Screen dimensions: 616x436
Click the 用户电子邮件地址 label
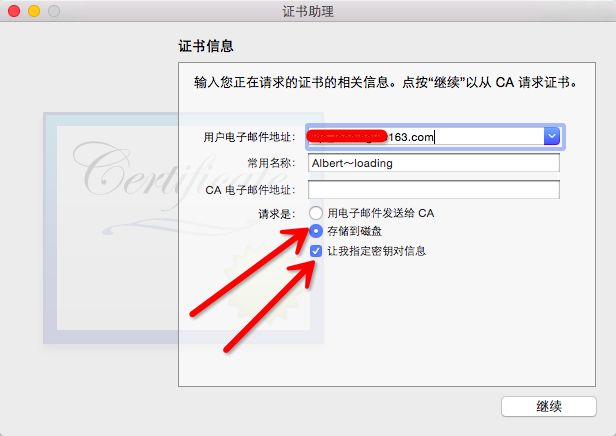(x=249, y=137)
